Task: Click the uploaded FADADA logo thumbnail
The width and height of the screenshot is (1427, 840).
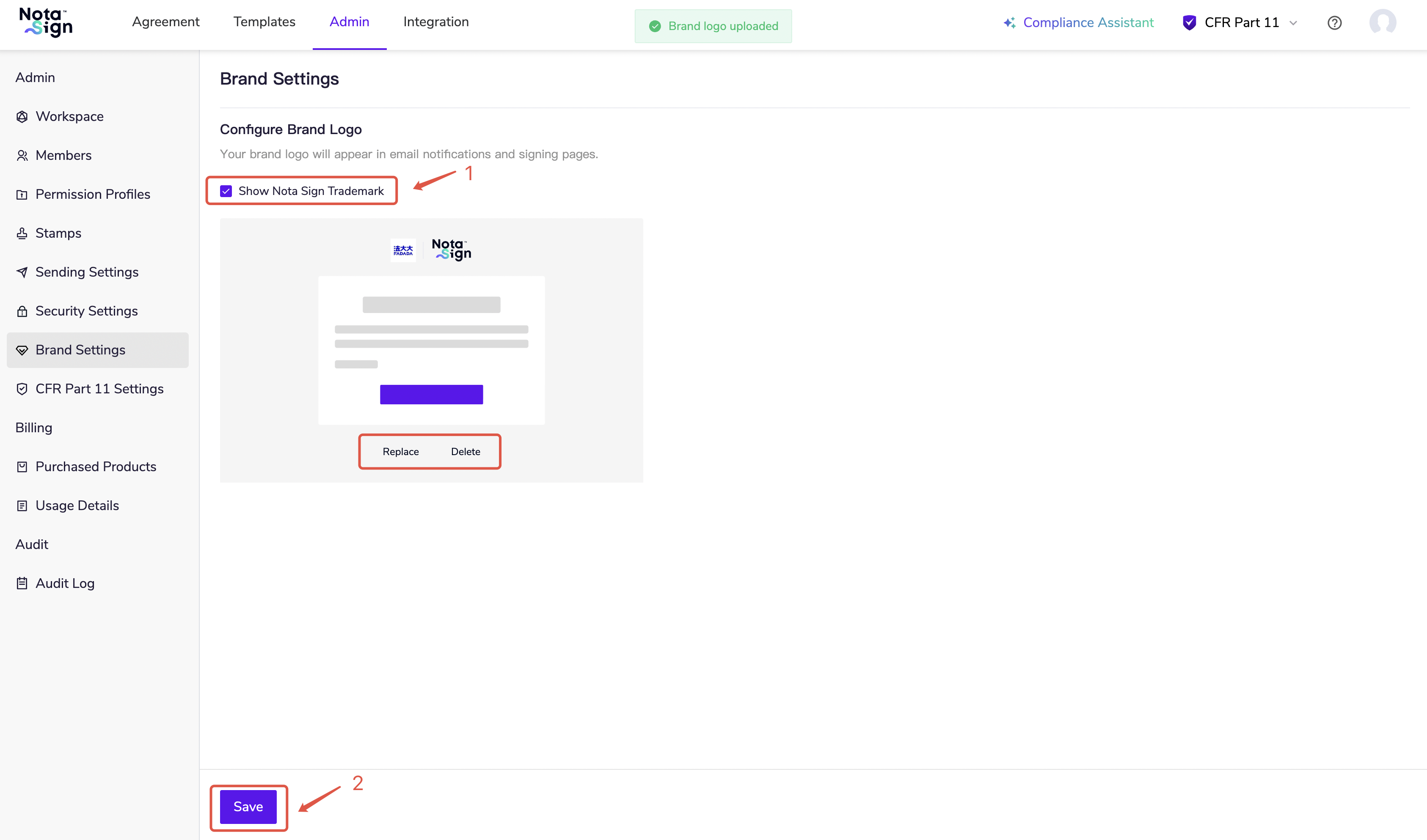Action: (403, 250)
